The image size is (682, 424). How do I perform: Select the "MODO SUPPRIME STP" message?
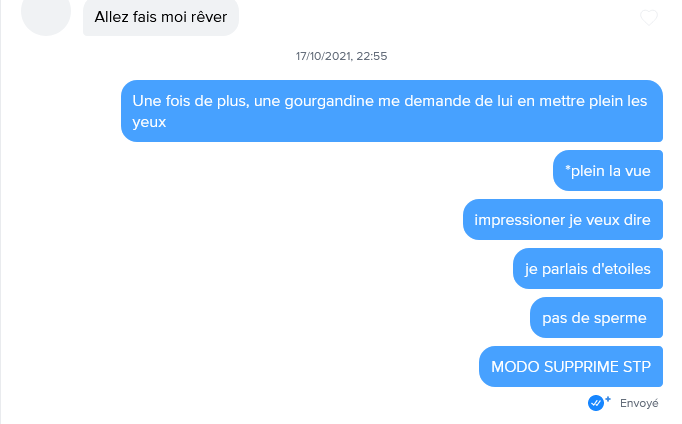coord(571,367)
